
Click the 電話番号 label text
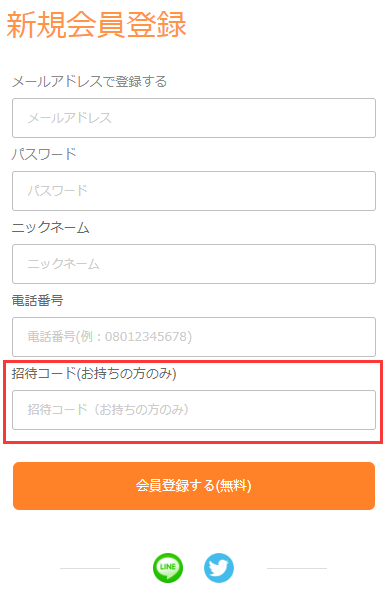click(x=38, y=300)
